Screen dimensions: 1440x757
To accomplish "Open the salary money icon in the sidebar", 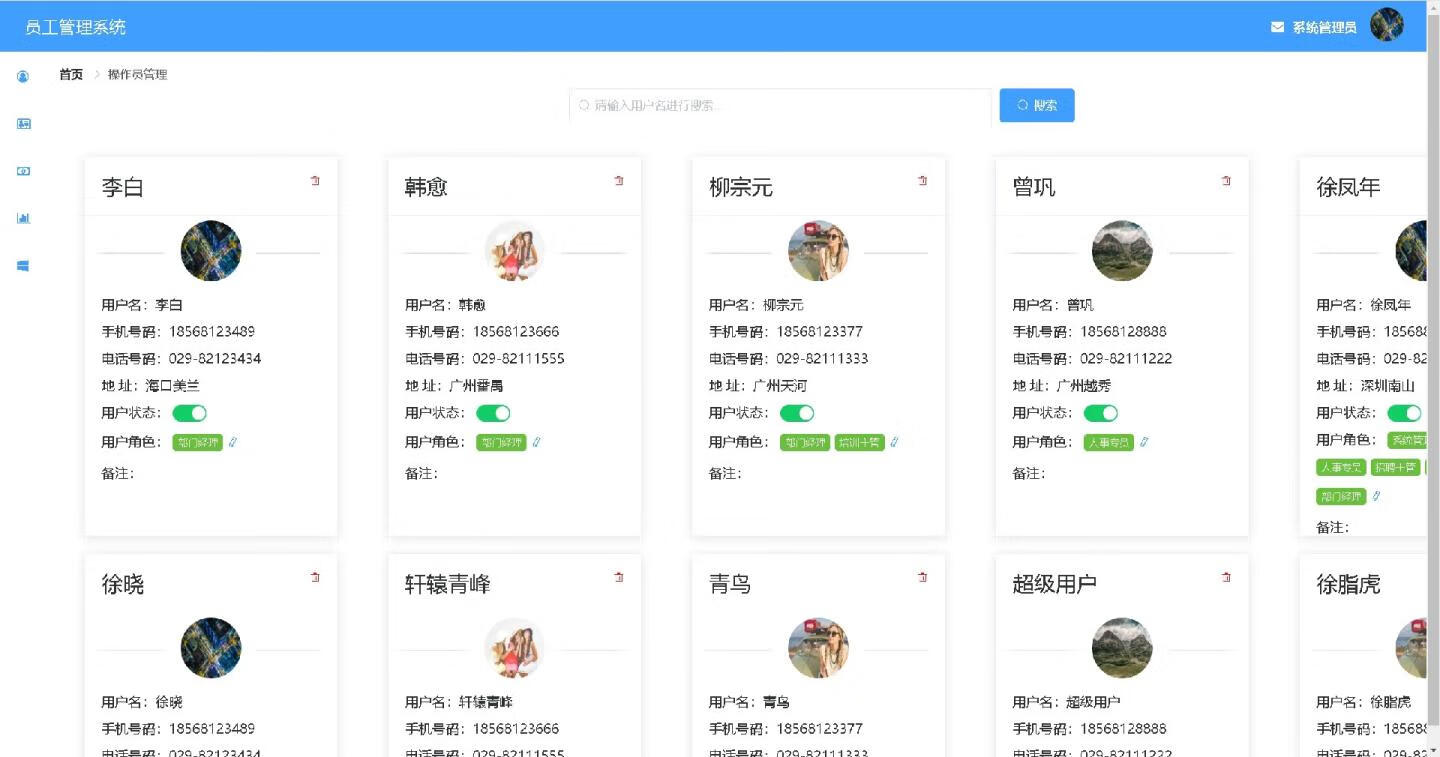I will pos(23,171).
